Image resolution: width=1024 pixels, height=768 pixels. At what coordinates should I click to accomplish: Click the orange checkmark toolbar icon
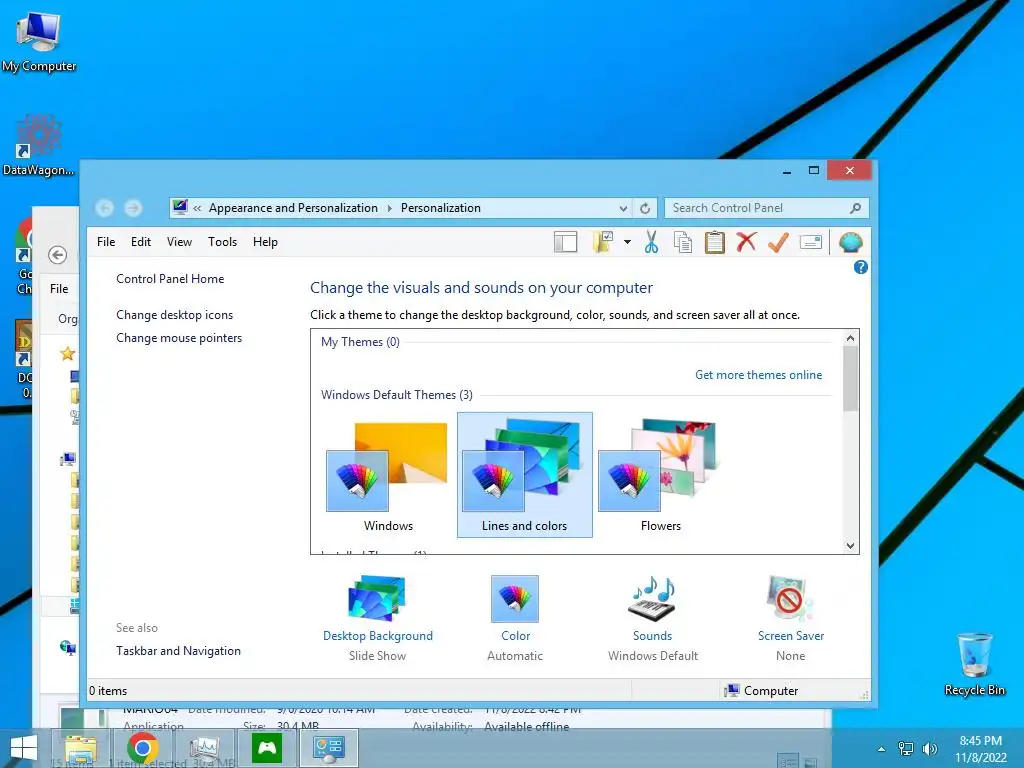[778, 242]
